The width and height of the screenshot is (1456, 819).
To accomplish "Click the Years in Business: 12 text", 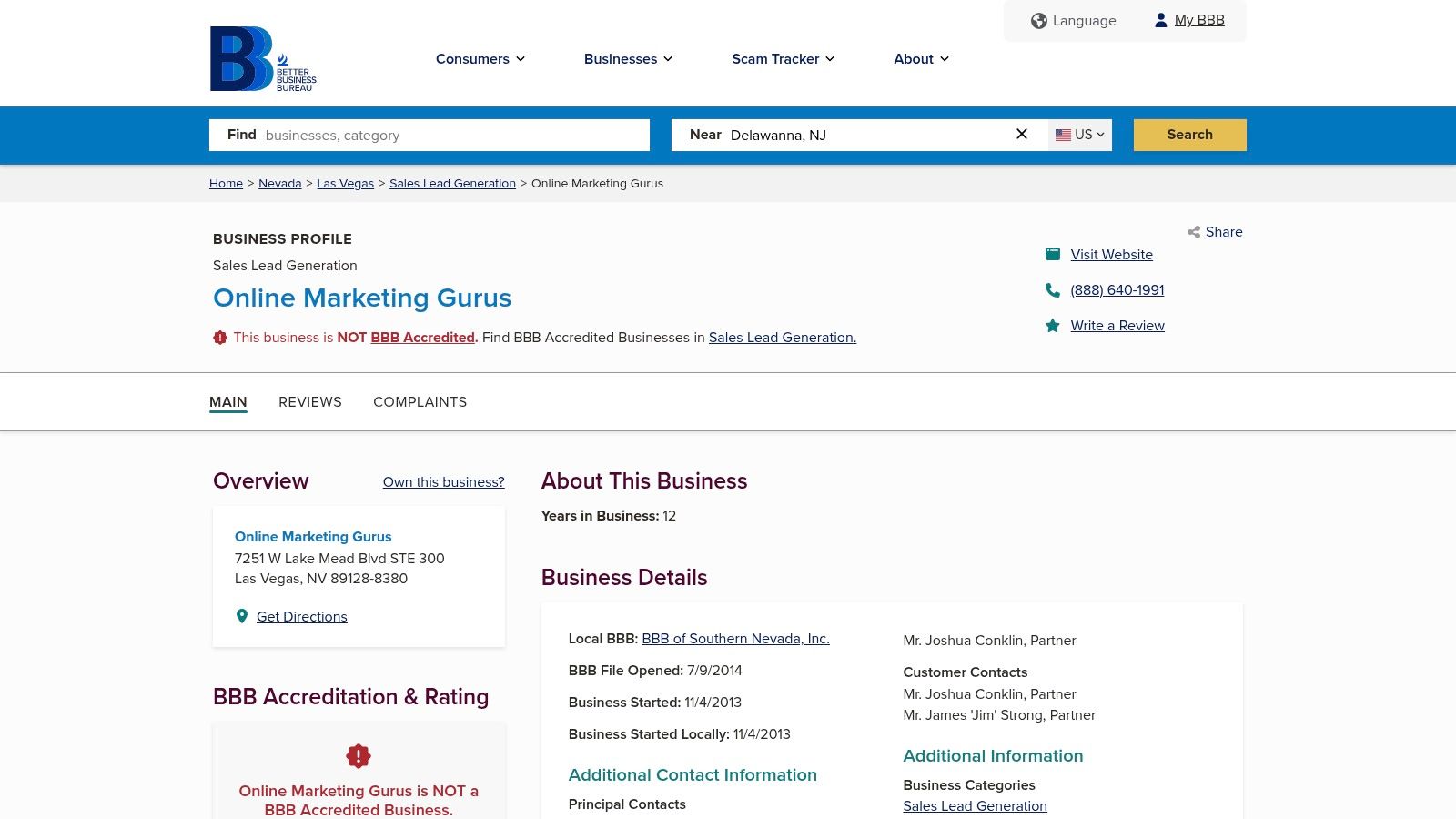I will [x=609, y=516].
